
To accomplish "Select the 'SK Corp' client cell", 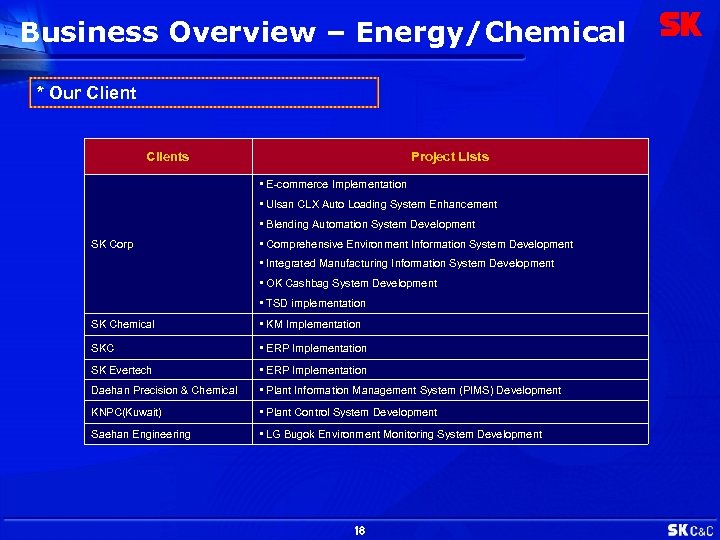I will point(168,244).
